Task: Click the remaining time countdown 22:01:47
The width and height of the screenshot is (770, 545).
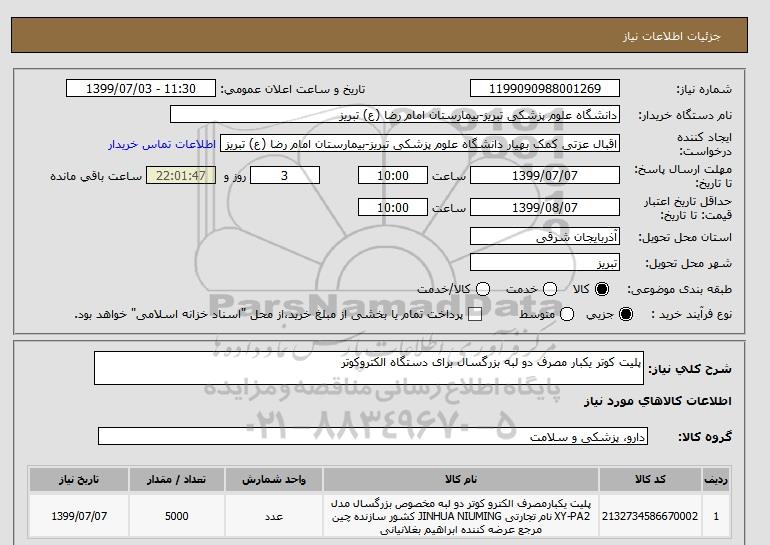Action: click(181, 175)
